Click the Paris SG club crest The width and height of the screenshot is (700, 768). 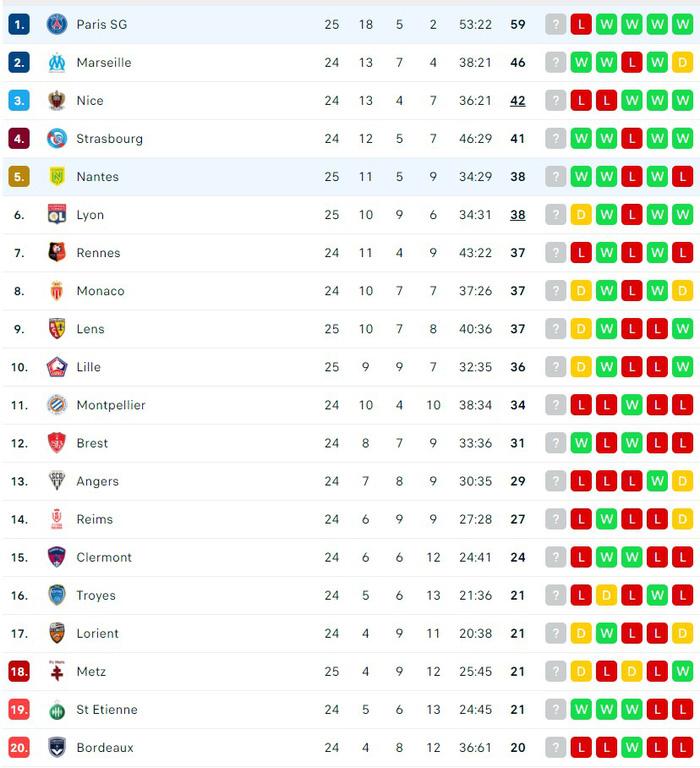click(57, 24)
